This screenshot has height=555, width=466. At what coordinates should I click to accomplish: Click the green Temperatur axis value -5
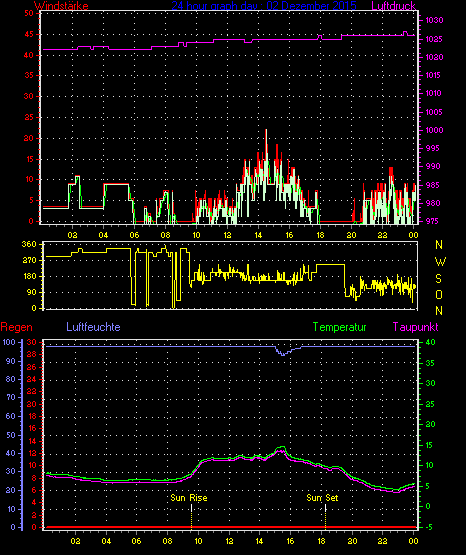click(x=430, y=527)
